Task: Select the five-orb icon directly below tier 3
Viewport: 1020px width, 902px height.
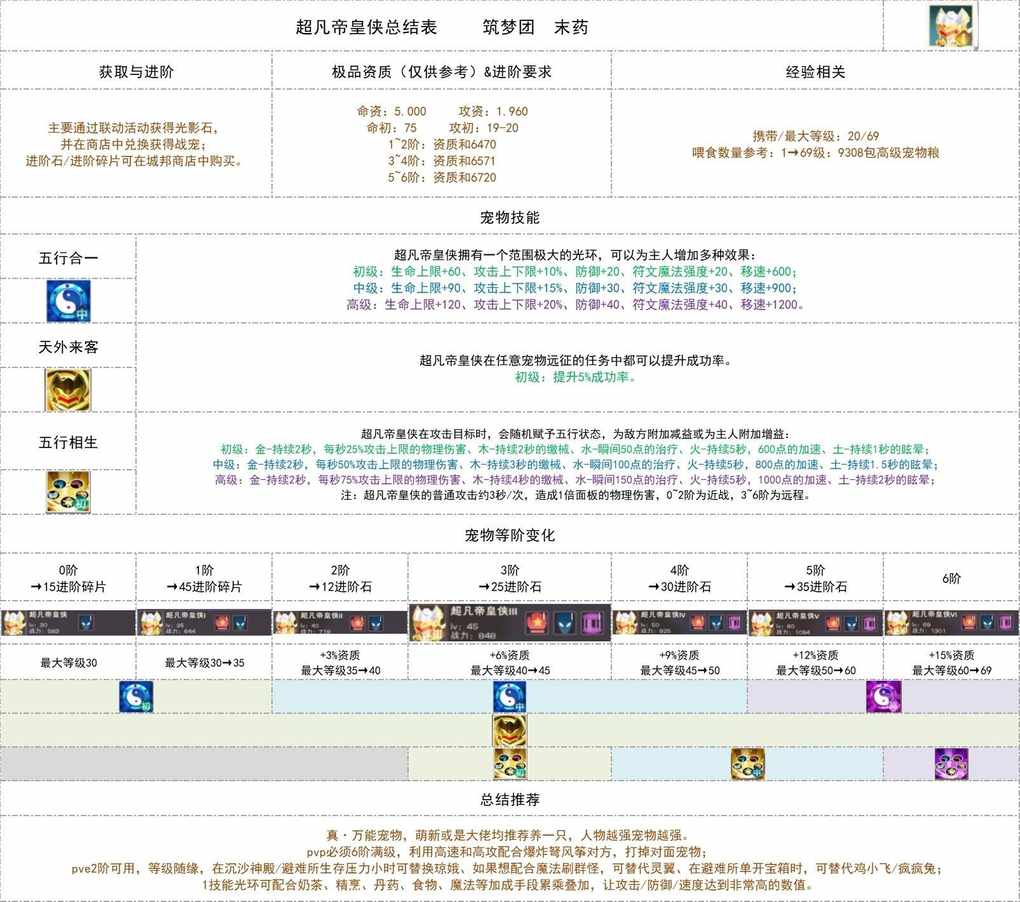Action: coord(509,764)
